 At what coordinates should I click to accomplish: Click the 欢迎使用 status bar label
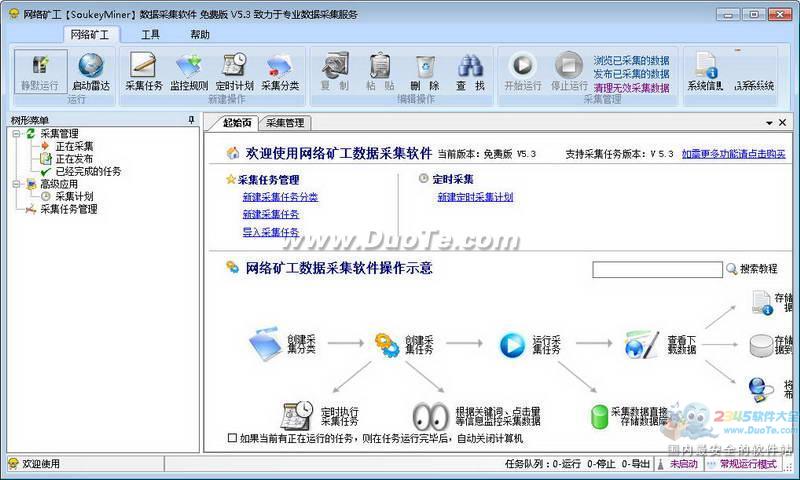pos(41,464)
